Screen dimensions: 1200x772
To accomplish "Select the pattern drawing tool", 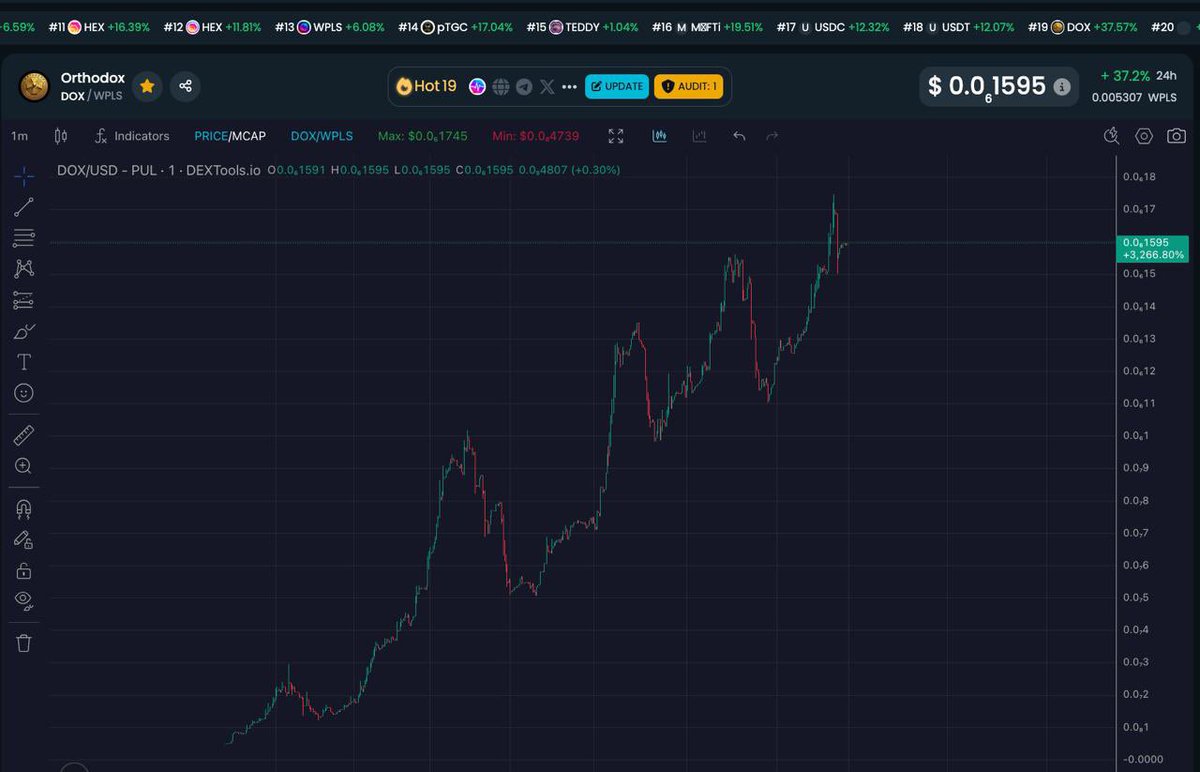I will click(24, 268).
